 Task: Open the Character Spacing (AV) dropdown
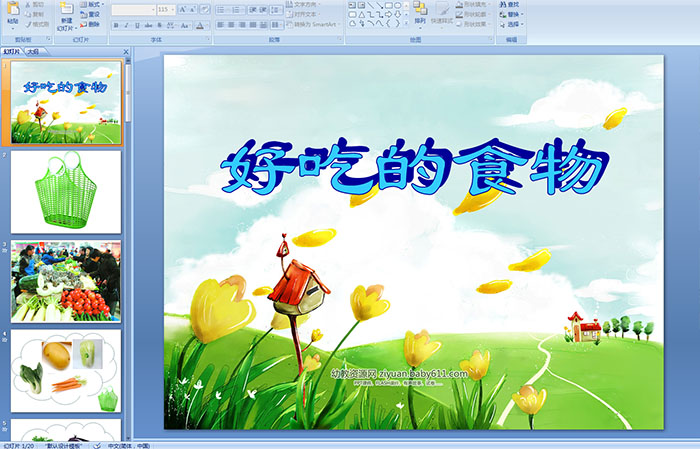point(171,25)
